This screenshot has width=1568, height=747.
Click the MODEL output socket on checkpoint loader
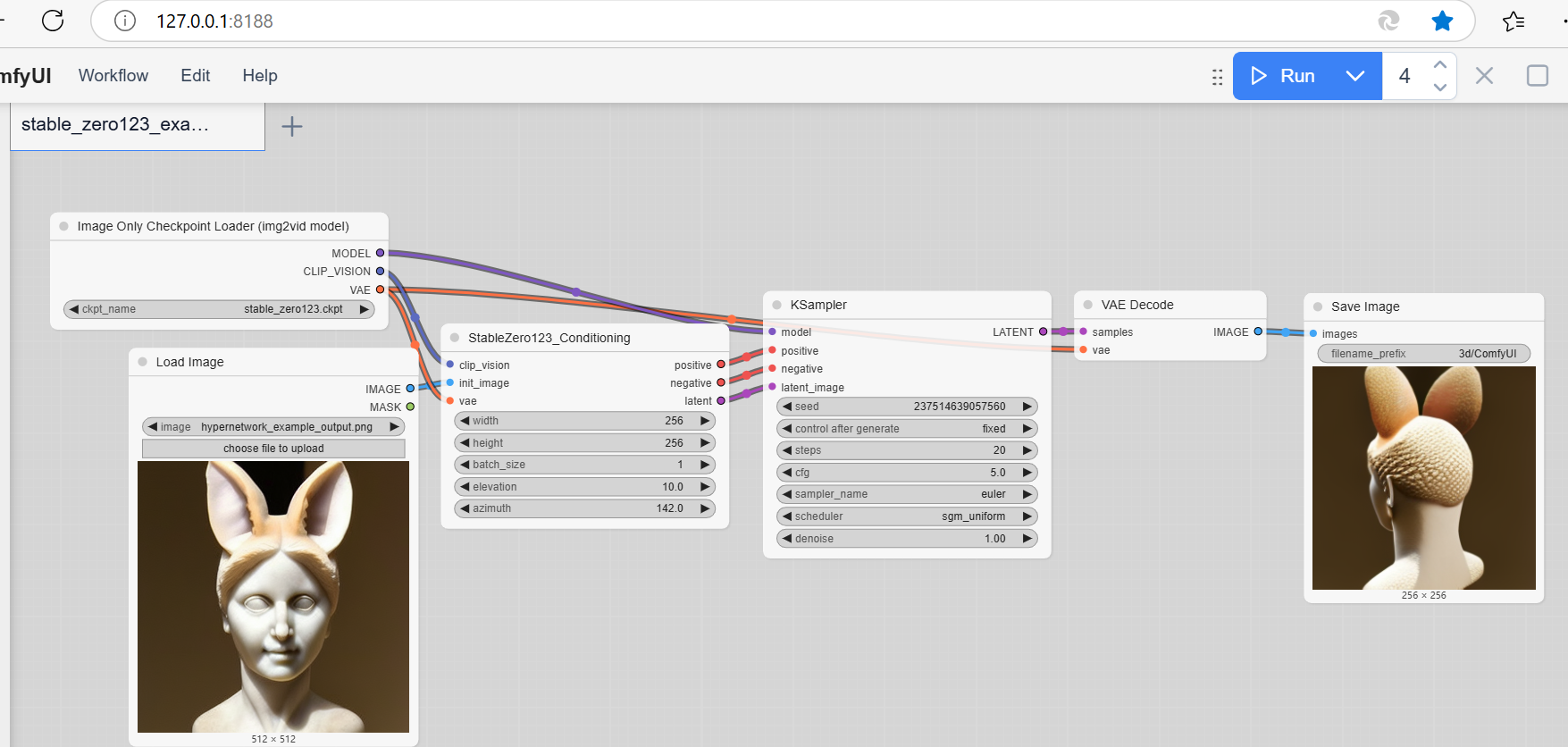click(380, 253)
